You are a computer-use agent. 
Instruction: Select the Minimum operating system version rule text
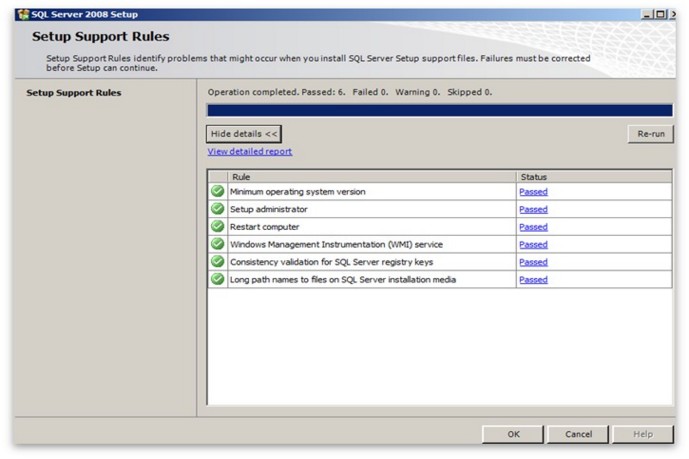297,192
